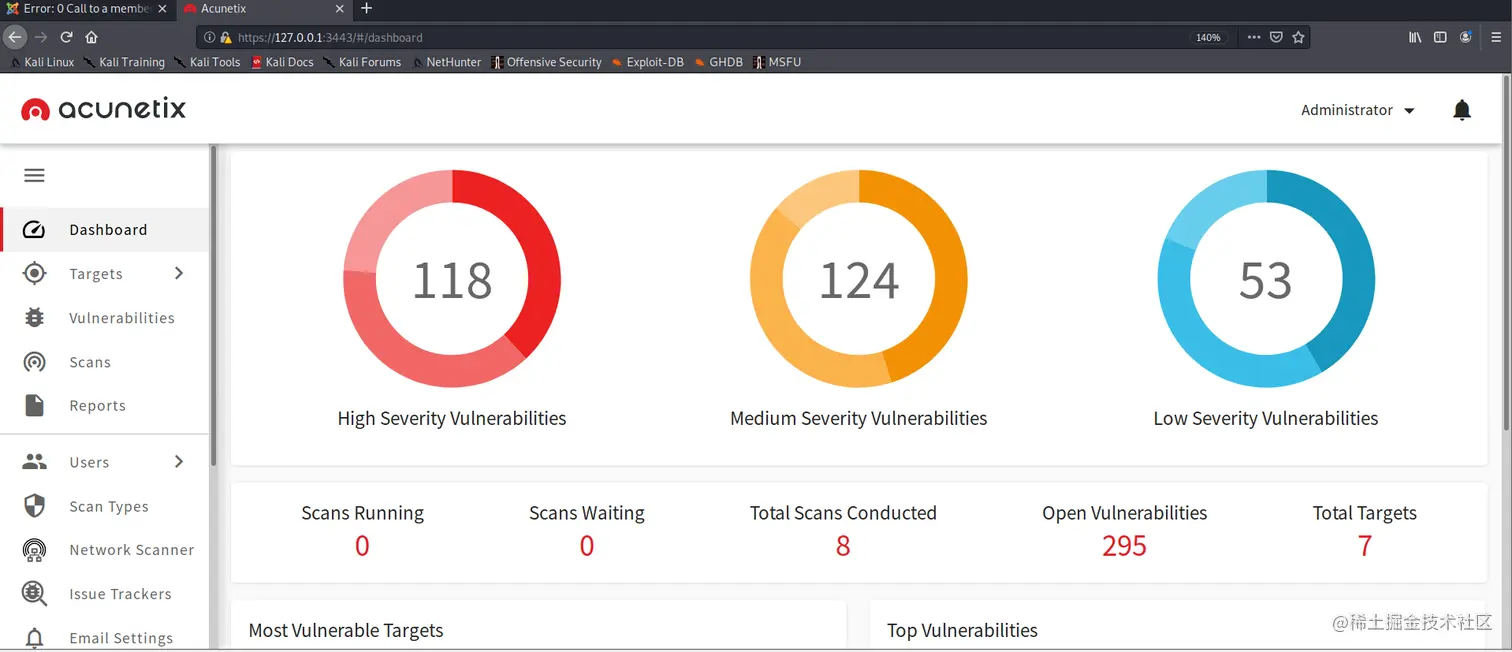Screen dimensions: 1512x652
Task: Click the browser forward arrow
Action: coord(41,37)
